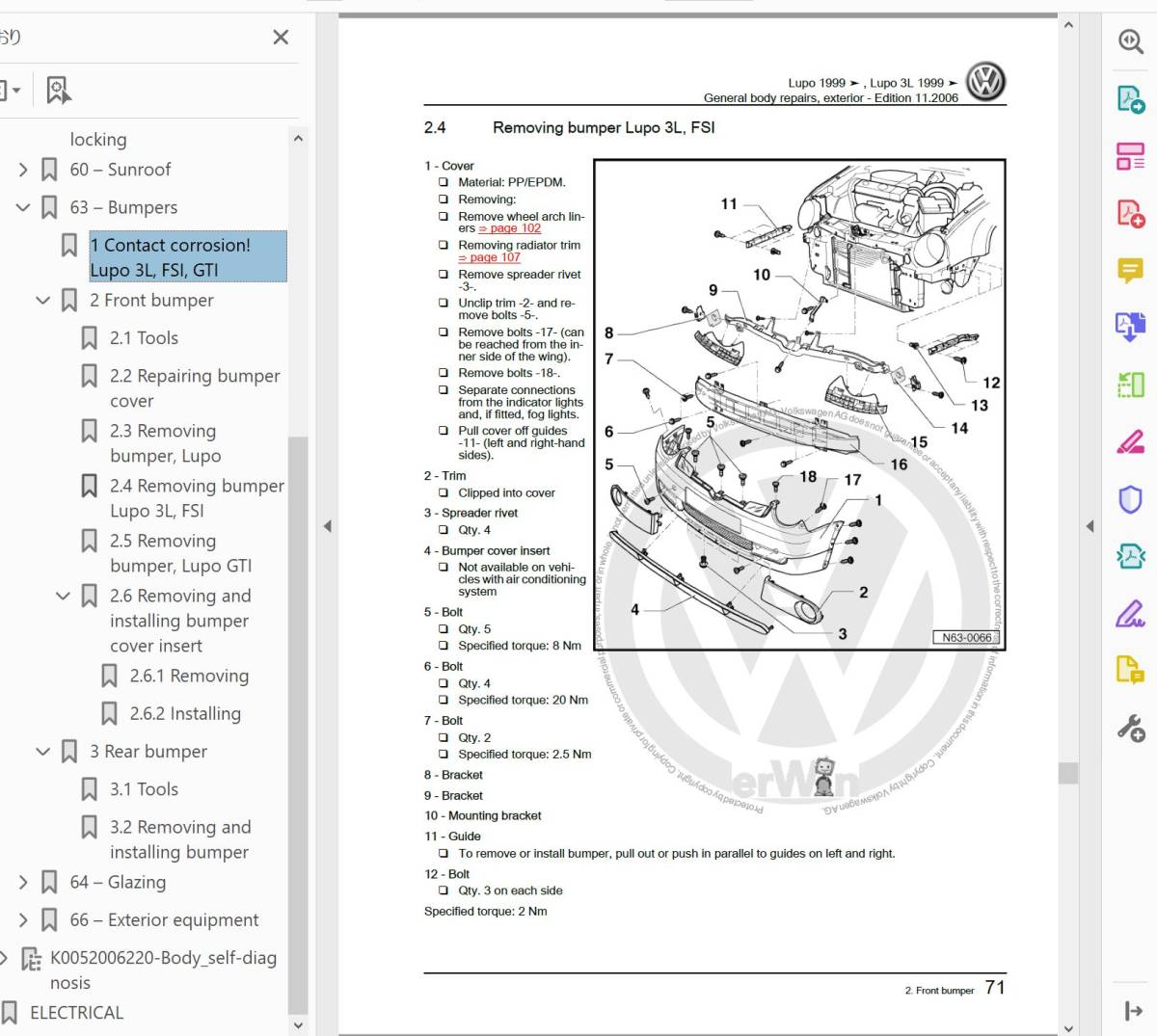The image size is (1157, 1036).
Task: Select bookmark 2.1 Tools
Action: (145, 338)
